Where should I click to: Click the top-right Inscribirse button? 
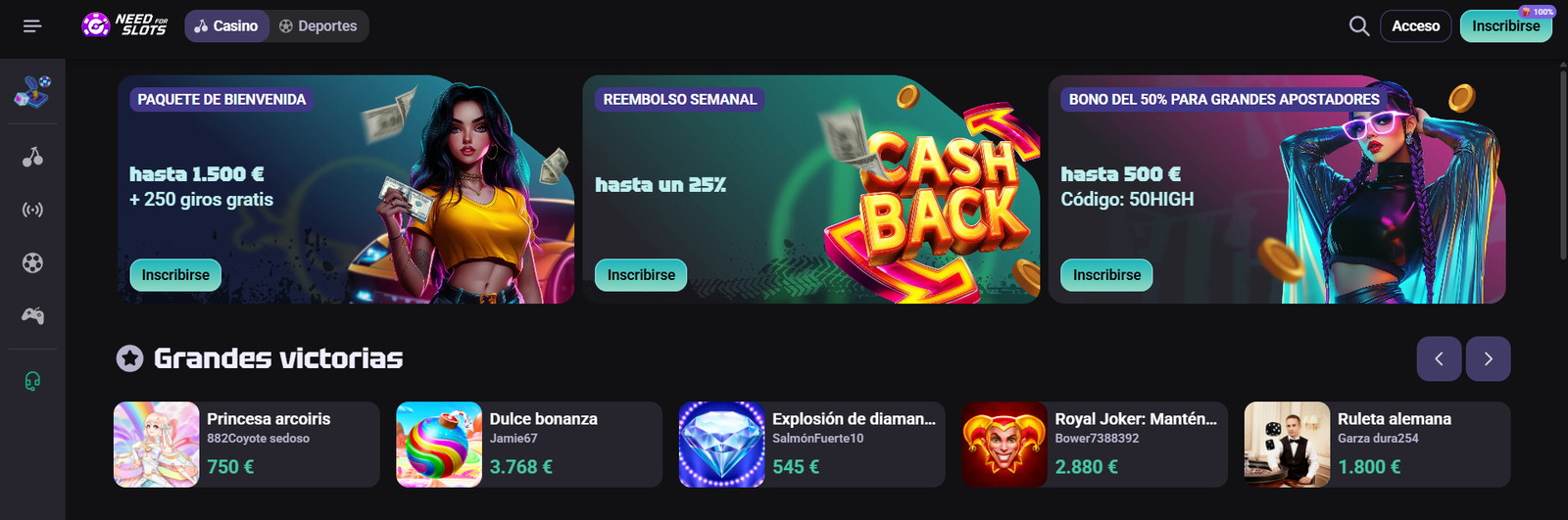coord(1505,26)
